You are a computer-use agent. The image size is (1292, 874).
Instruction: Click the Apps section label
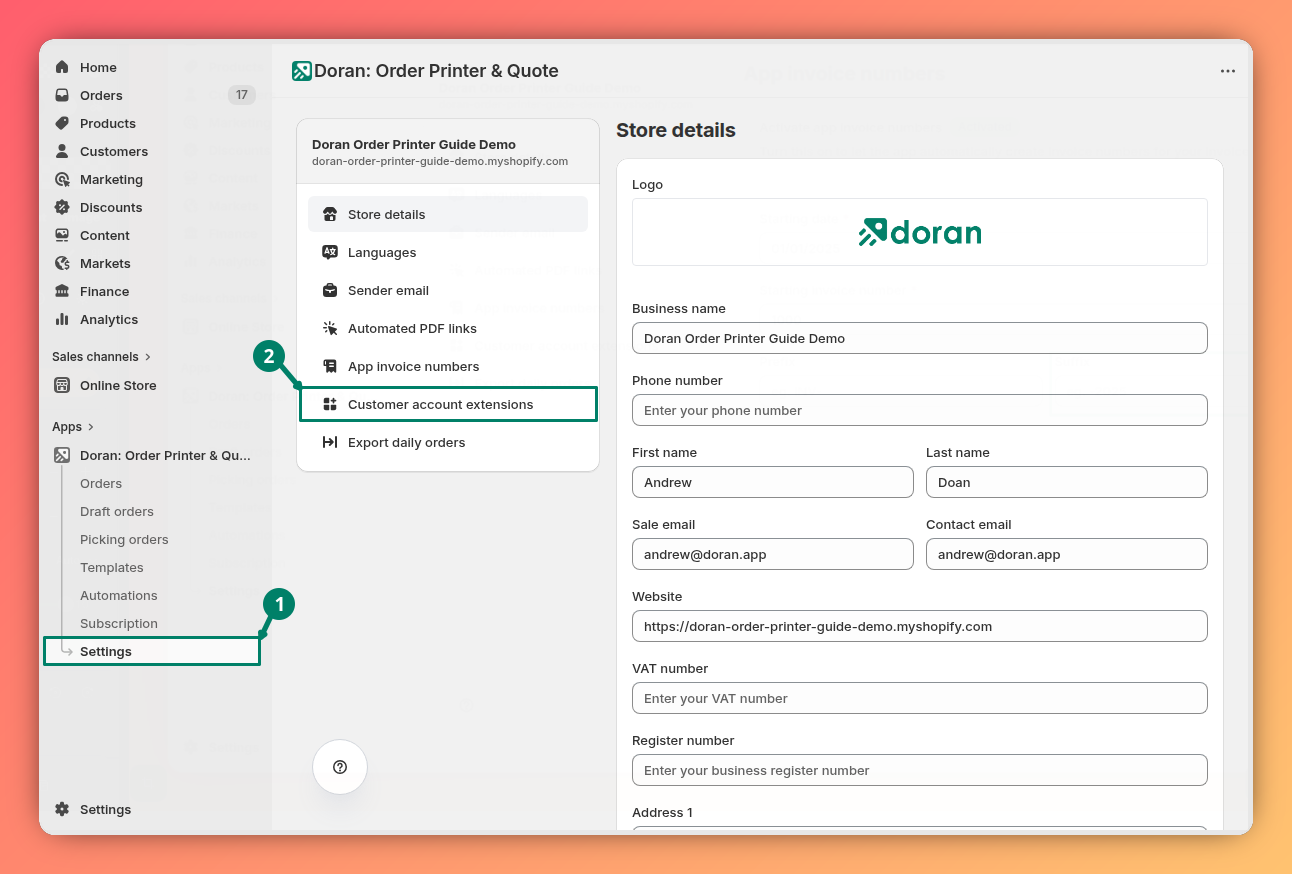(67, 427)
